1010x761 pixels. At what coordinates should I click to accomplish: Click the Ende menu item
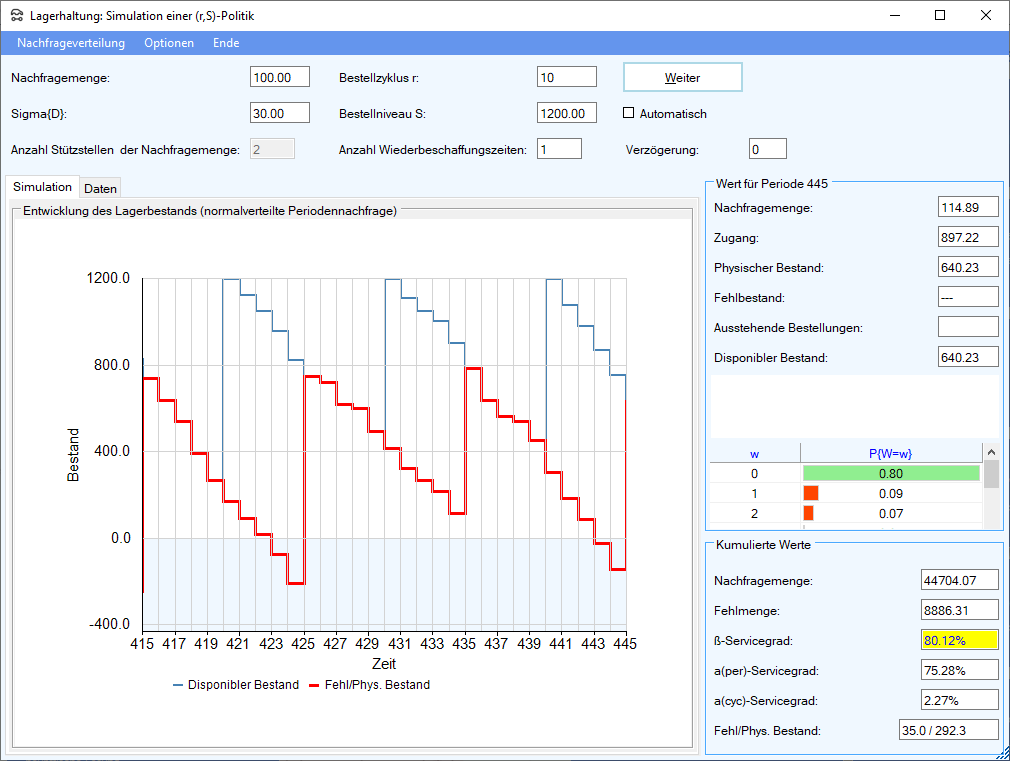[226, 43]
